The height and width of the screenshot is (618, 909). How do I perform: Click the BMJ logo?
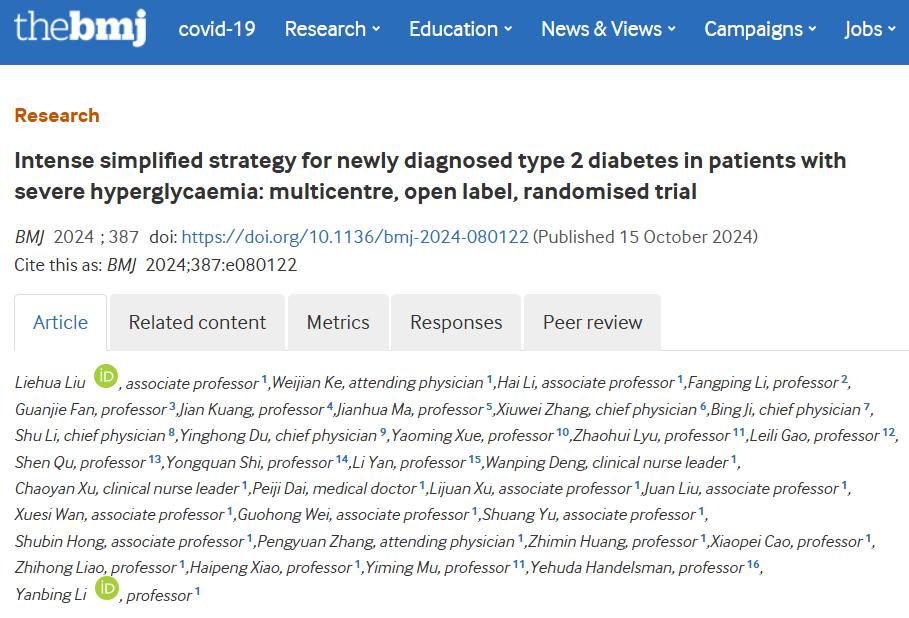80,27
